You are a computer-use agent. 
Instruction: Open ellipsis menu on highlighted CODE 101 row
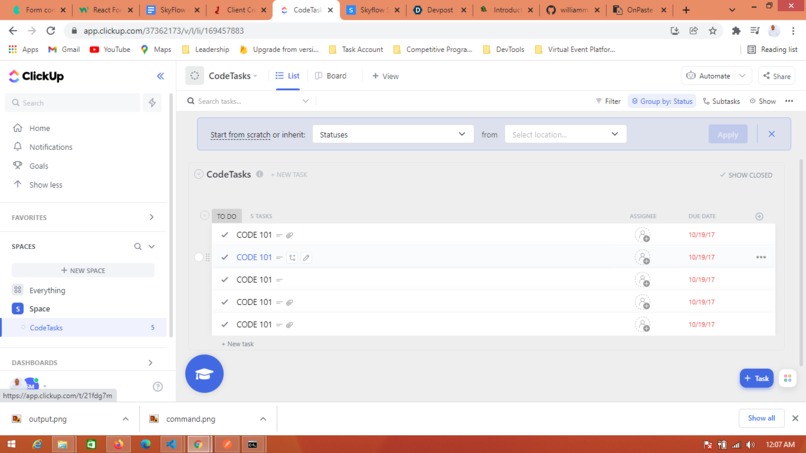[761, 257]
